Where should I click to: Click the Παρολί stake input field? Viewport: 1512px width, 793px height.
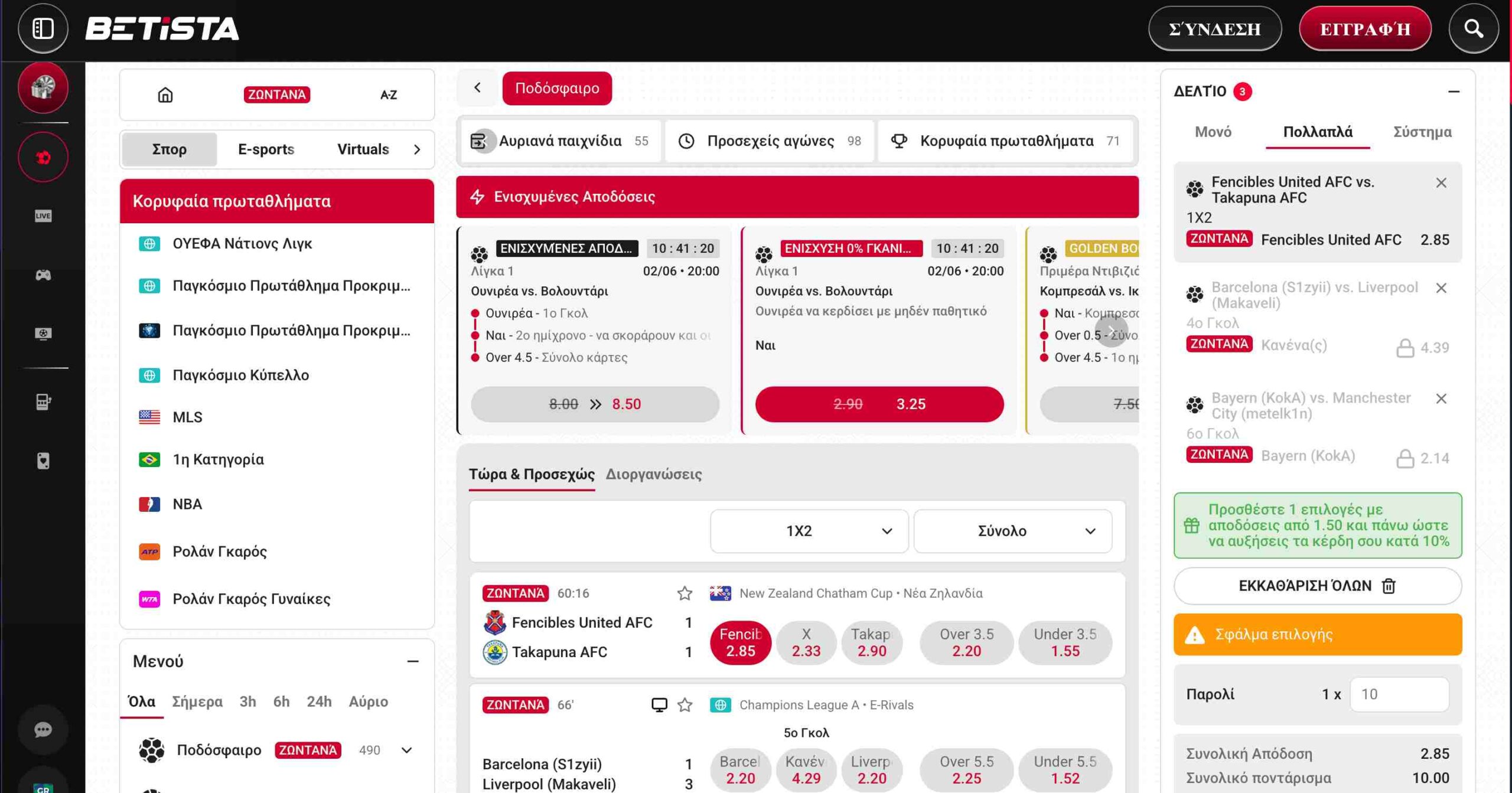click(x=1399, y=694)
